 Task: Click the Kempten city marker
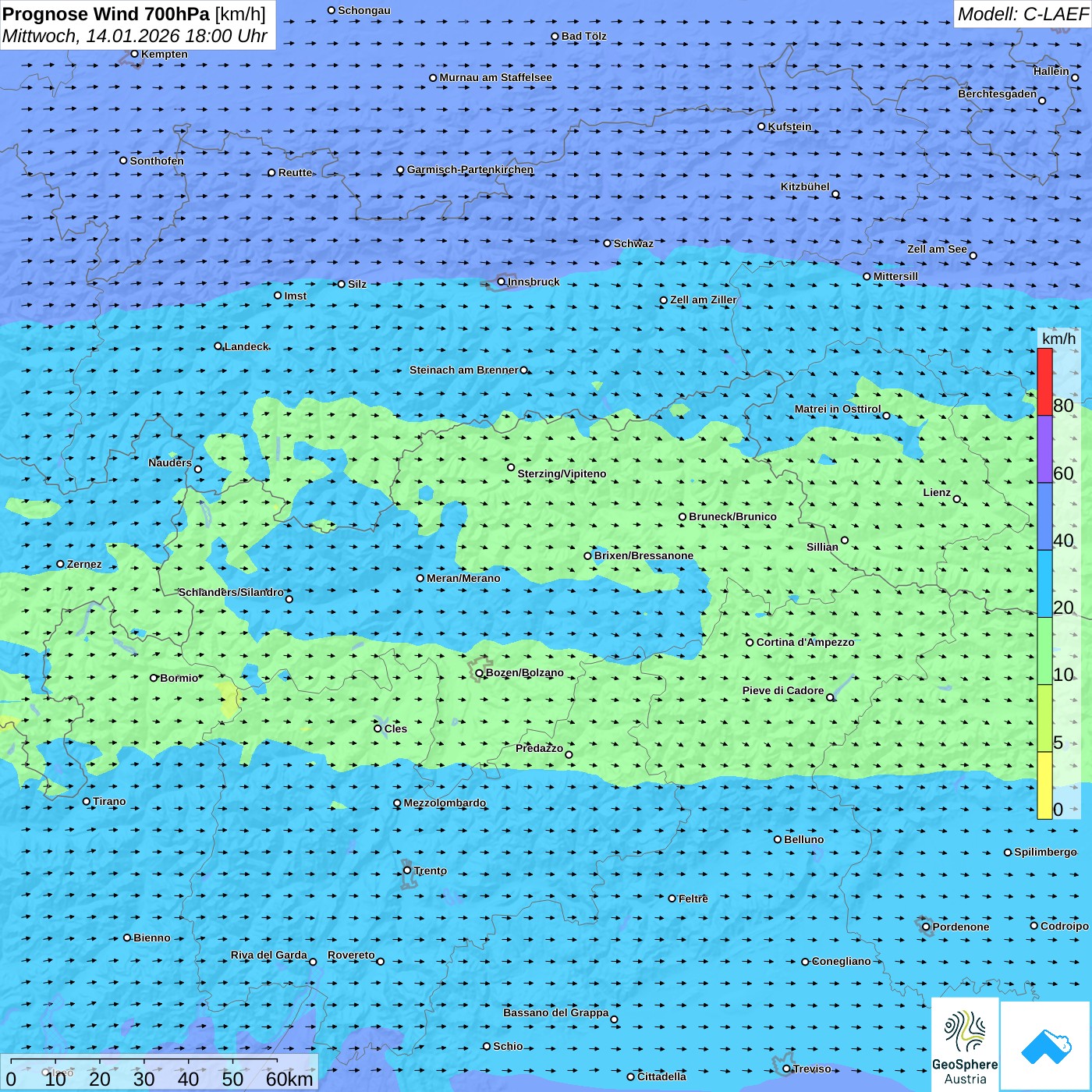(134, 54)
